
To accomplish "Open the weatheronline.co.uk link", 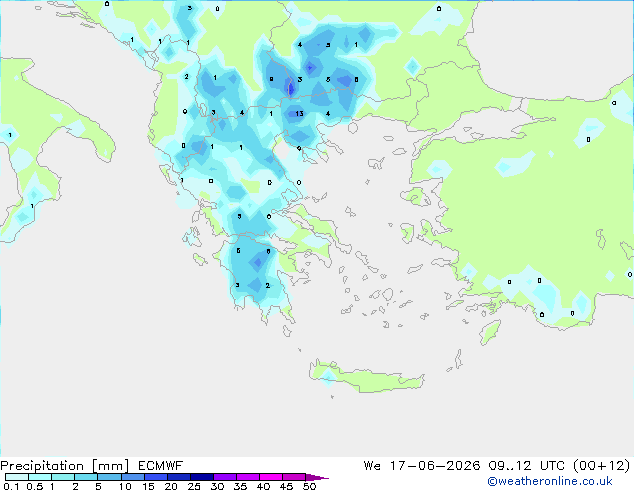I will click(550, 481).
